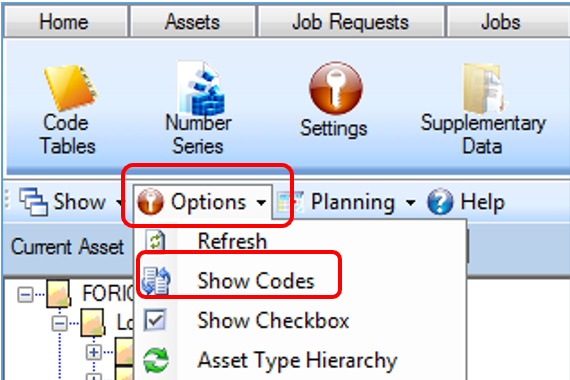
Task: Click the Refresh icon in Options menu
Action: (156, 241)
